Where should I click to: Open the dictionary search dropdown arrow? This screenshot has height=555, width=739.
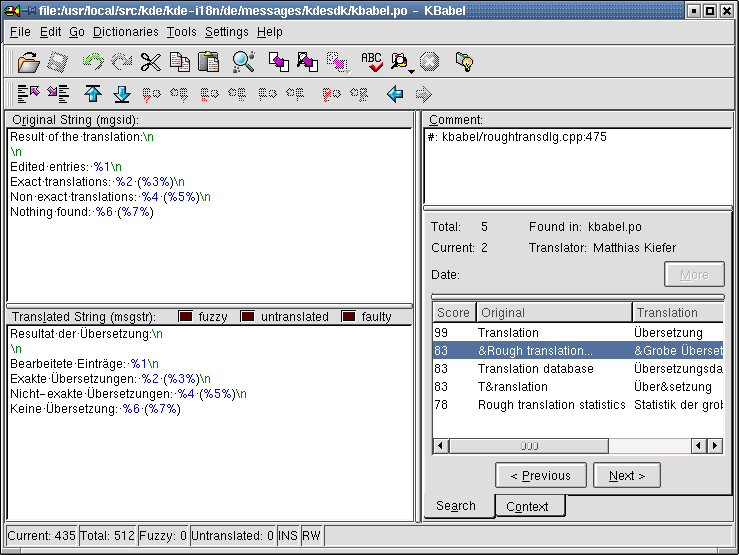click(411, 72)
